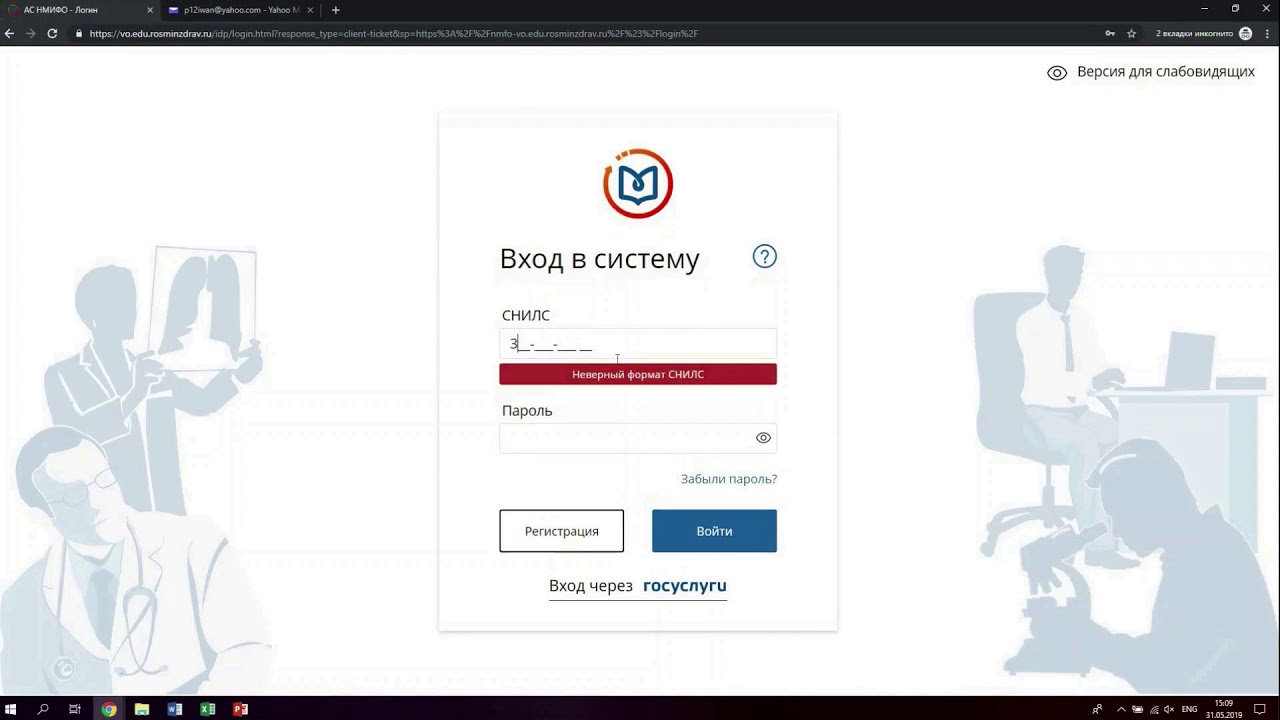
Task: Open File Explorer from taskbar
Action: click(142, 709)
